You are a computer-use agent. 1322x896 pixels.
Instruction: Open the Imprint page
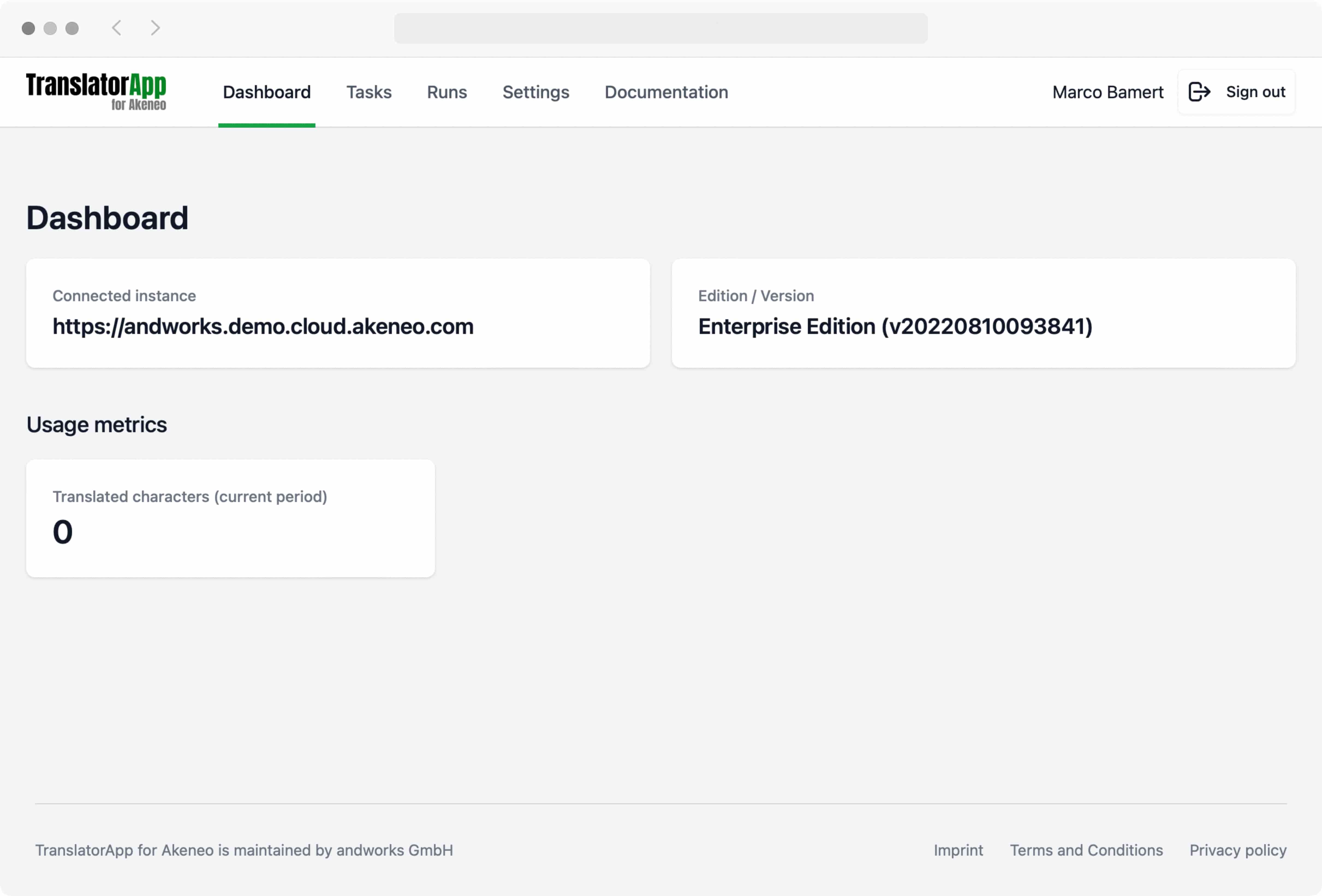(958, 850)
